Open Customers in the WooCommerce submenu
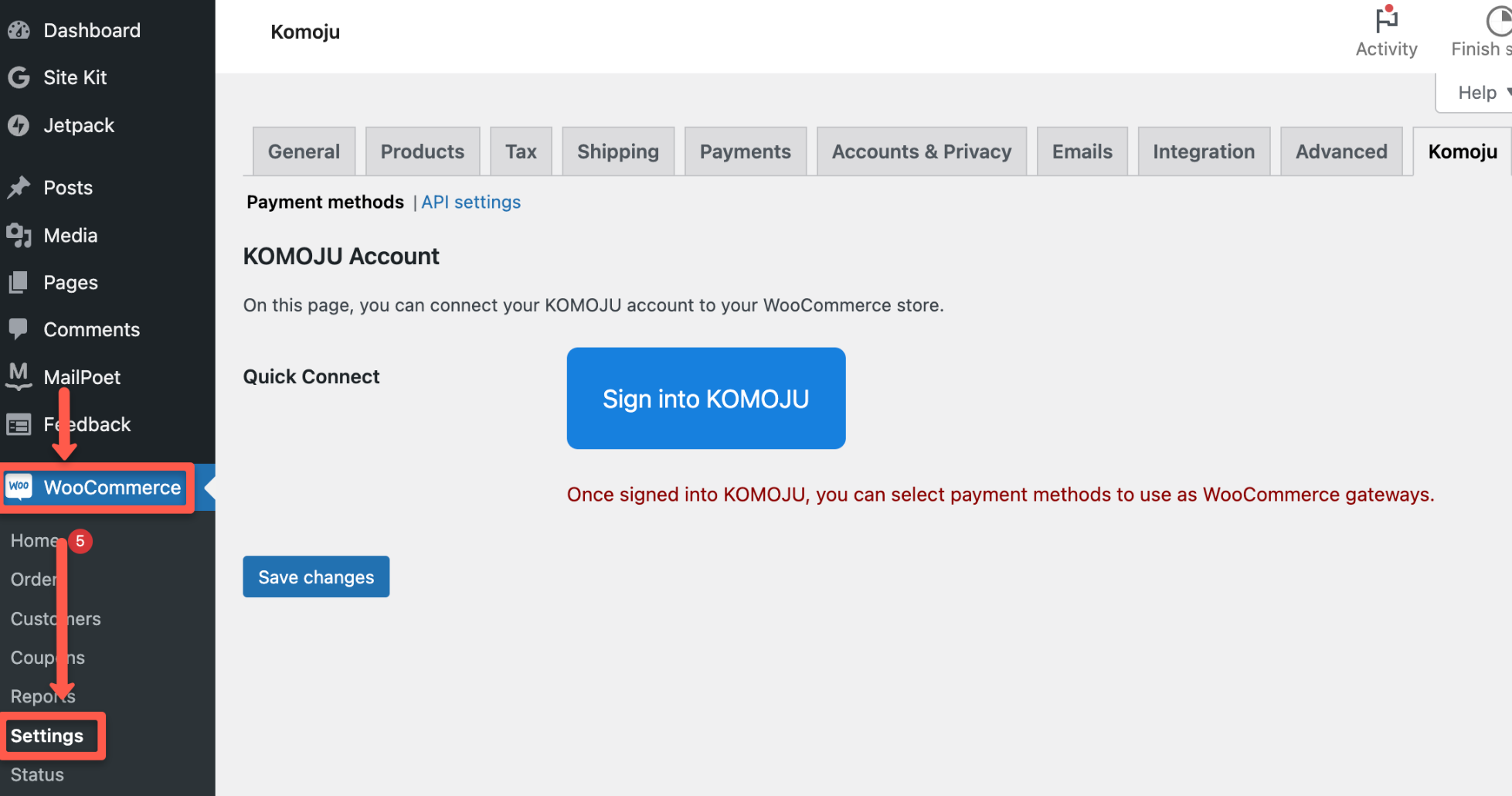 click(56, 618)
